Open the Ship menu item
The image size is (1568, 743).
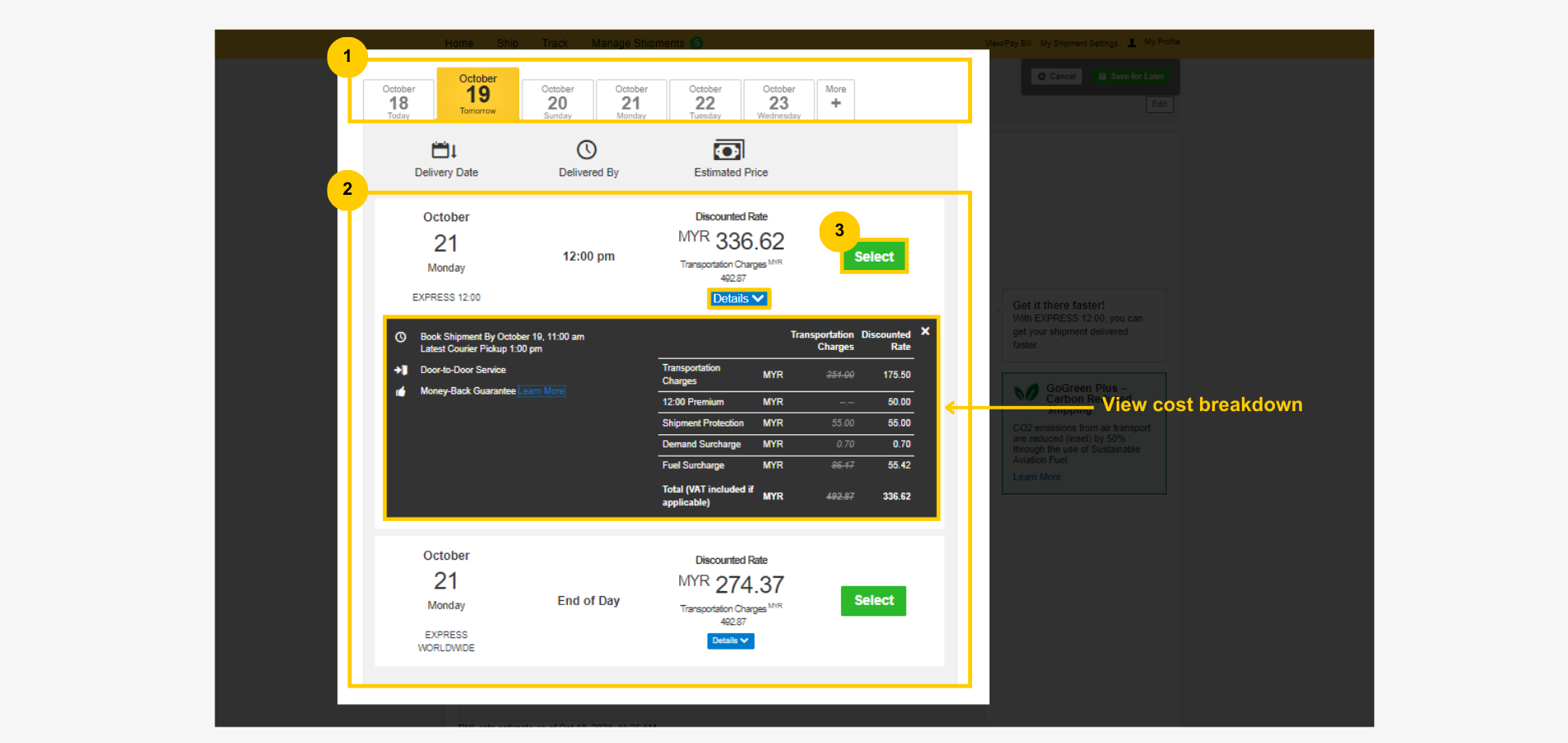(508, 43)
